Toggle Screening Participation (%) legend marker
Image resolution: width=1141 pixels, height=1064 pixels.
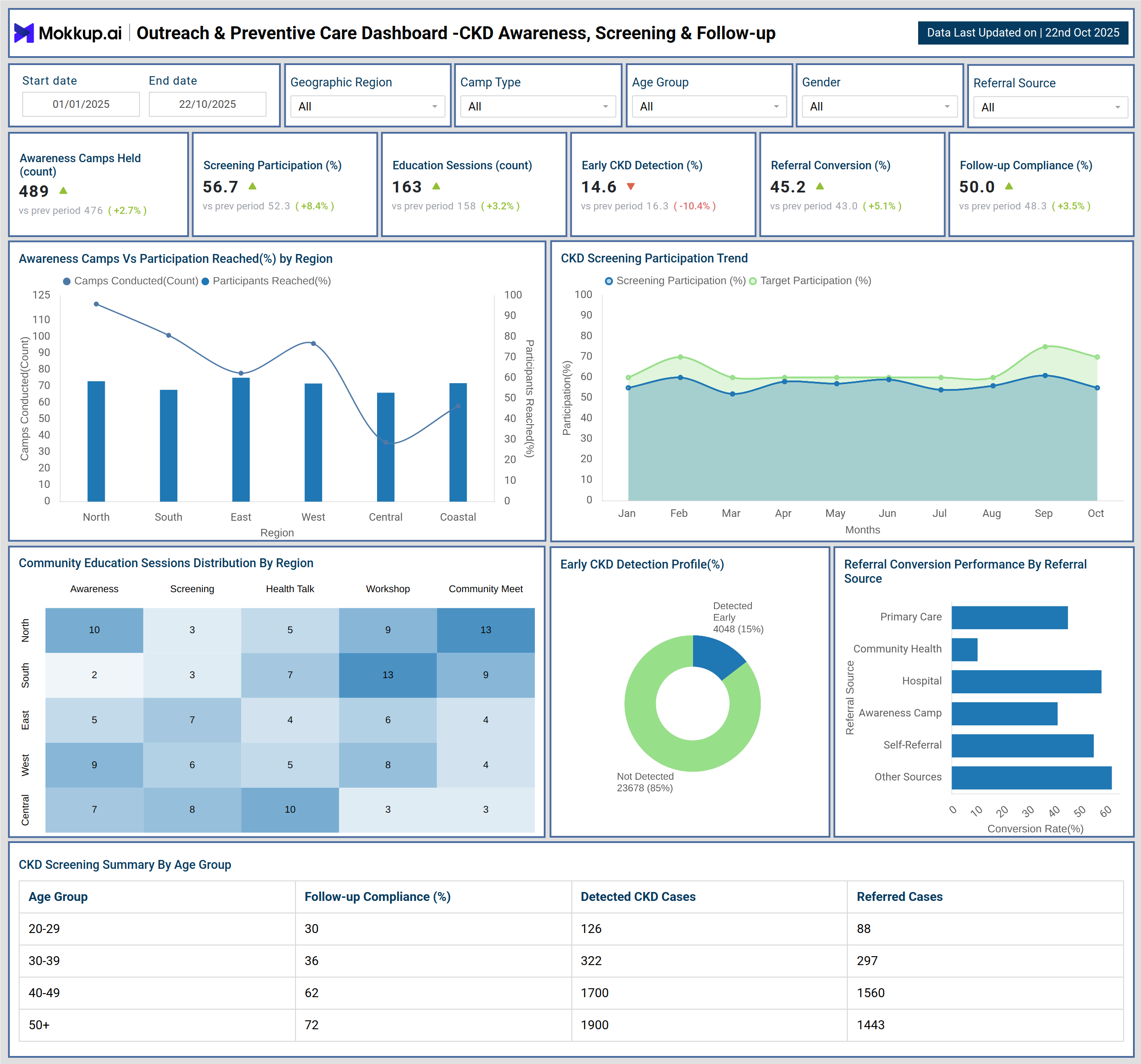pos(609,281)
